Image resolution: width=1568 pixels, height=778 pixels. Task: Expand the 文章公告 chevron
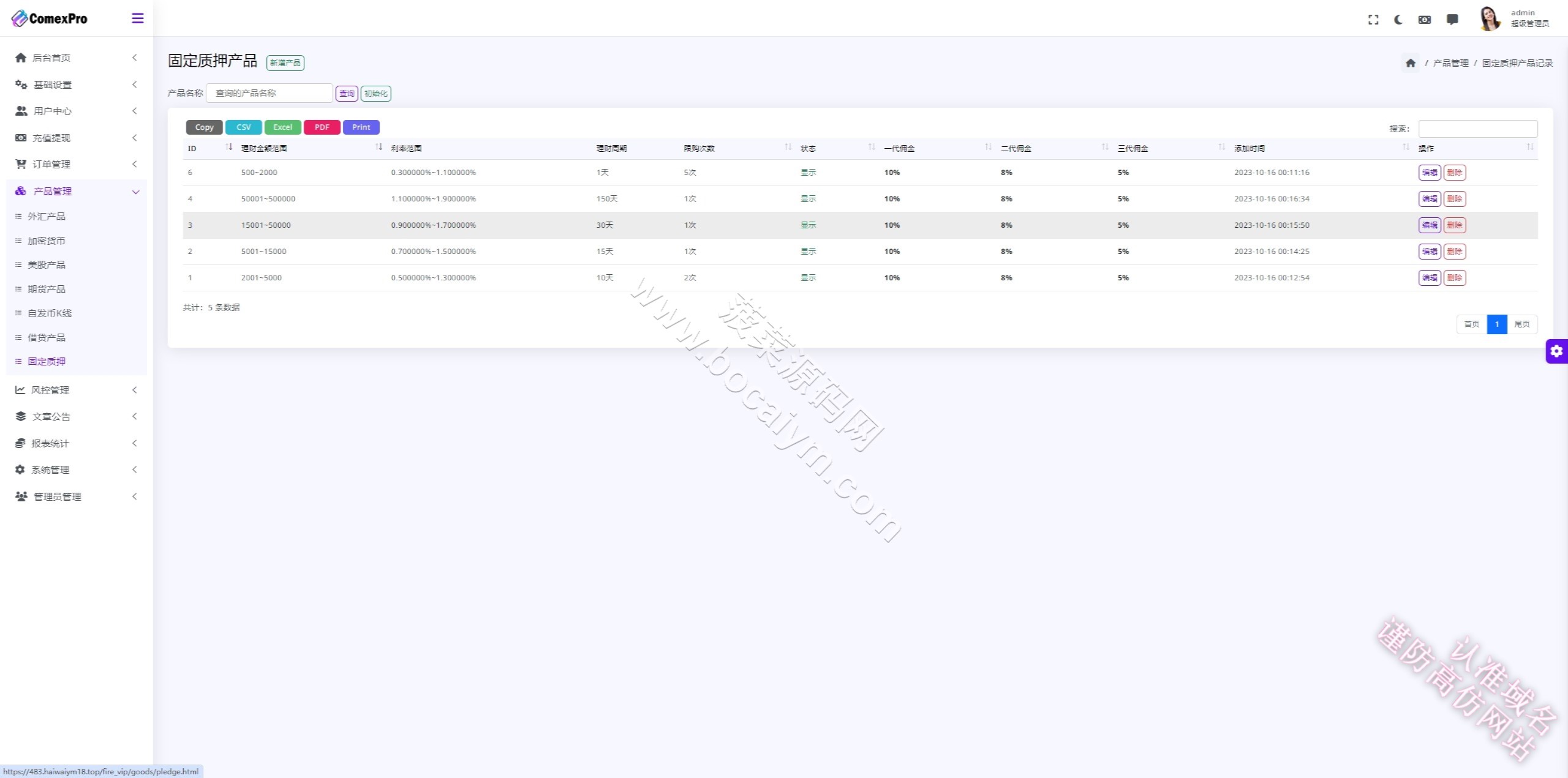[135, 416]
